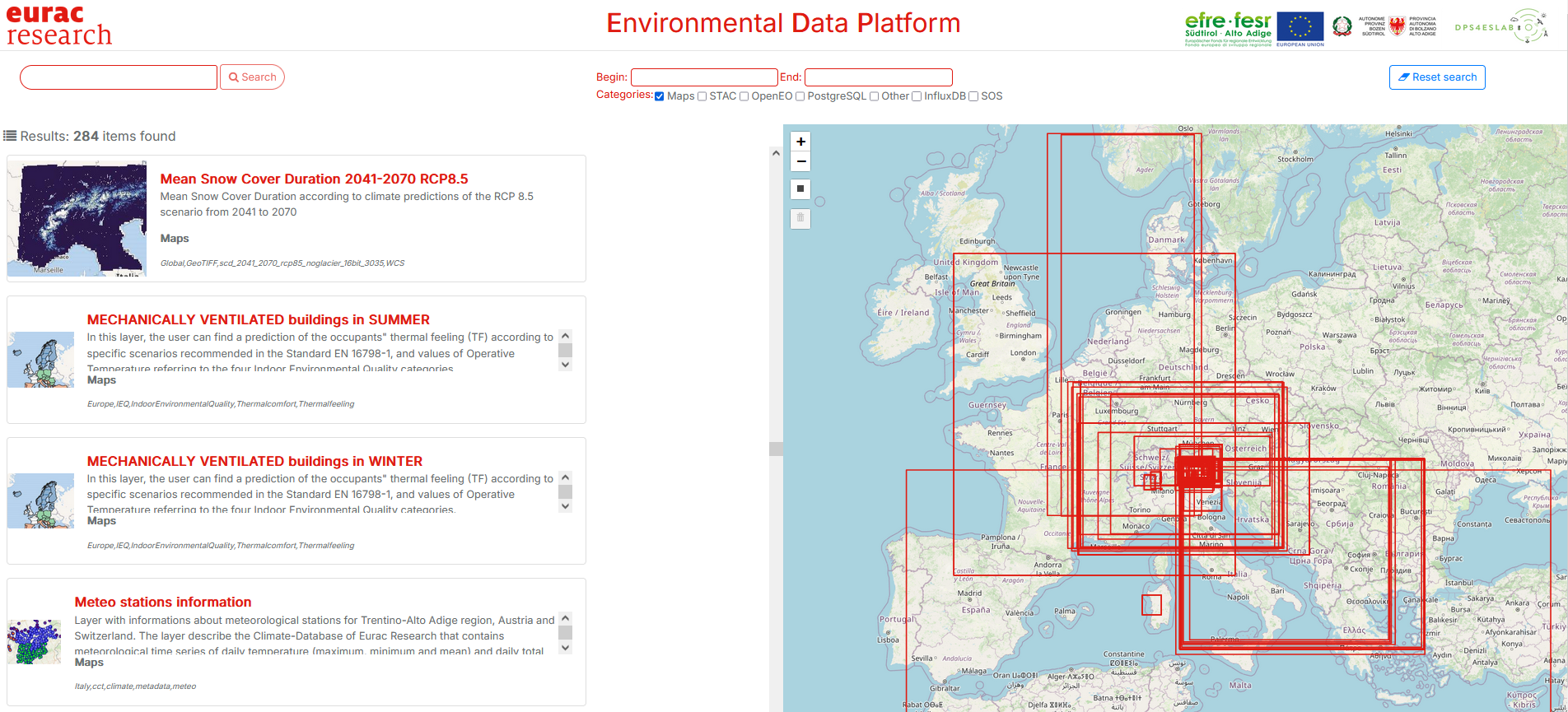Image resolution: width=1568 pixels, height=712 pixels.
Task: Open Meteo stations information entry
Action: (x=163, y=602)
